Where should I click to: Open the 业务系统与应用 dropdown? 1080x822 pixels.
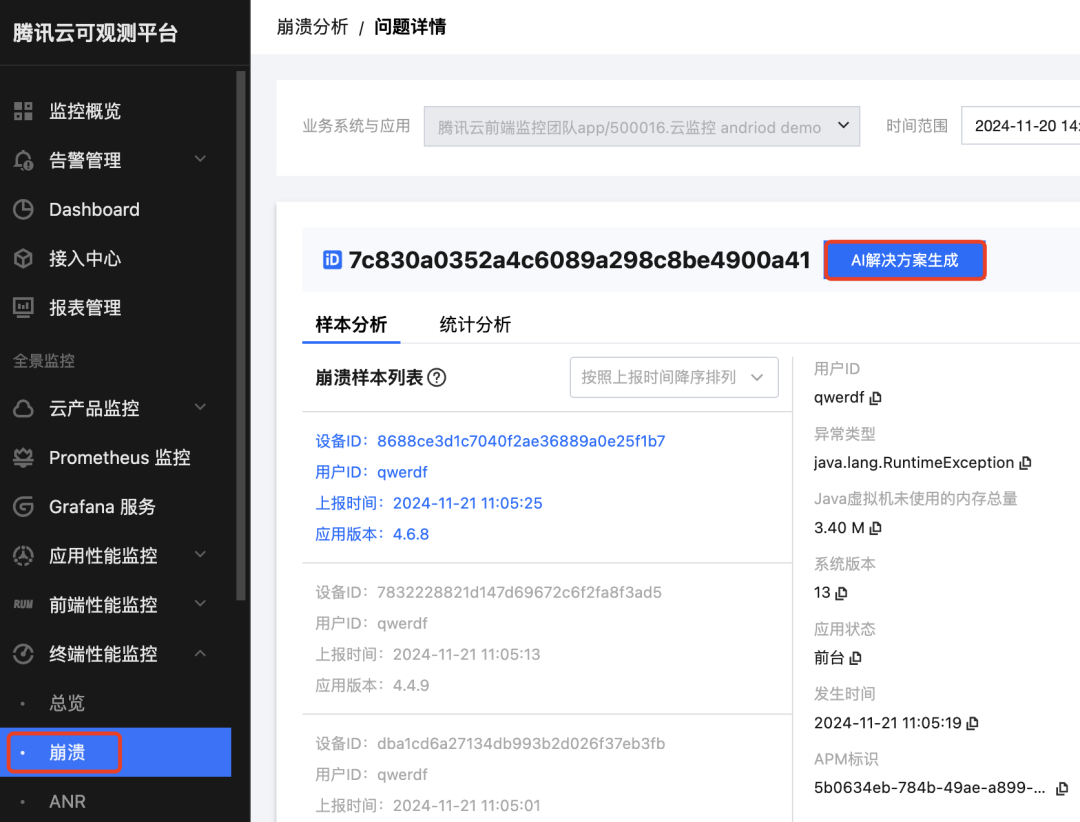pos(641,126)
